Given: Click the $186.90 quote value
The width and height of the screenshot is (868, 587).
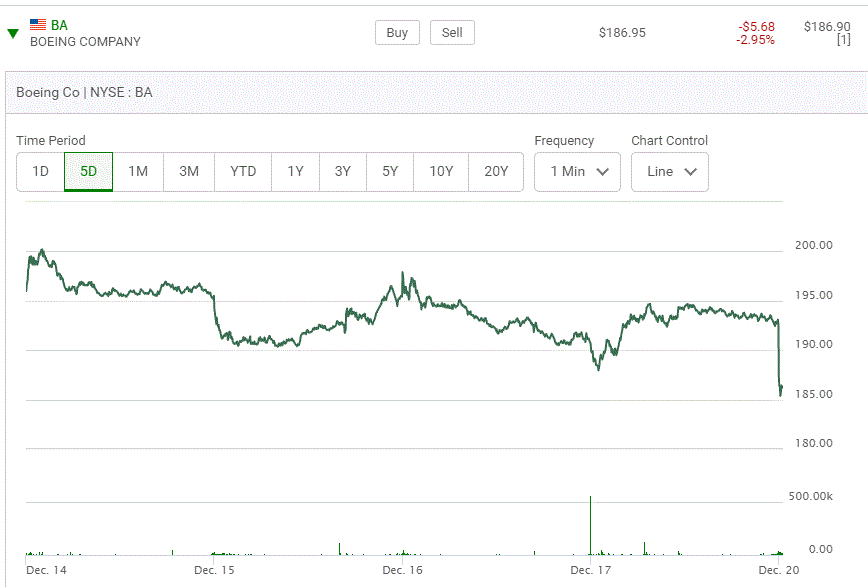Looking at the screenshot, I should (x=827, y=27).
